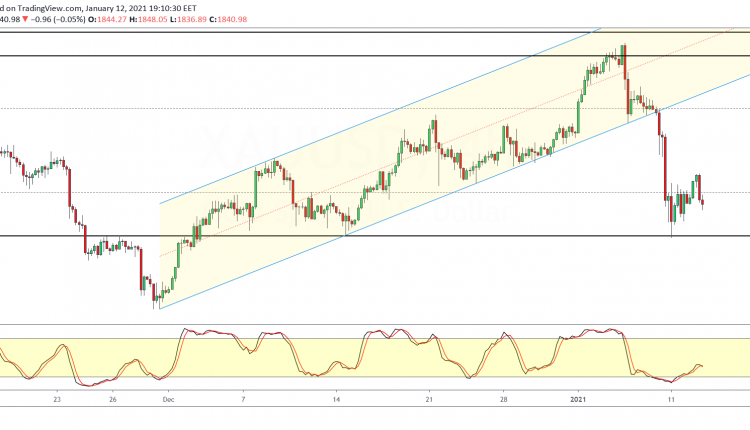This screenshot has width=750, height=430.
Task: Click the 2021 label on time axis
Action: point(578,399)
